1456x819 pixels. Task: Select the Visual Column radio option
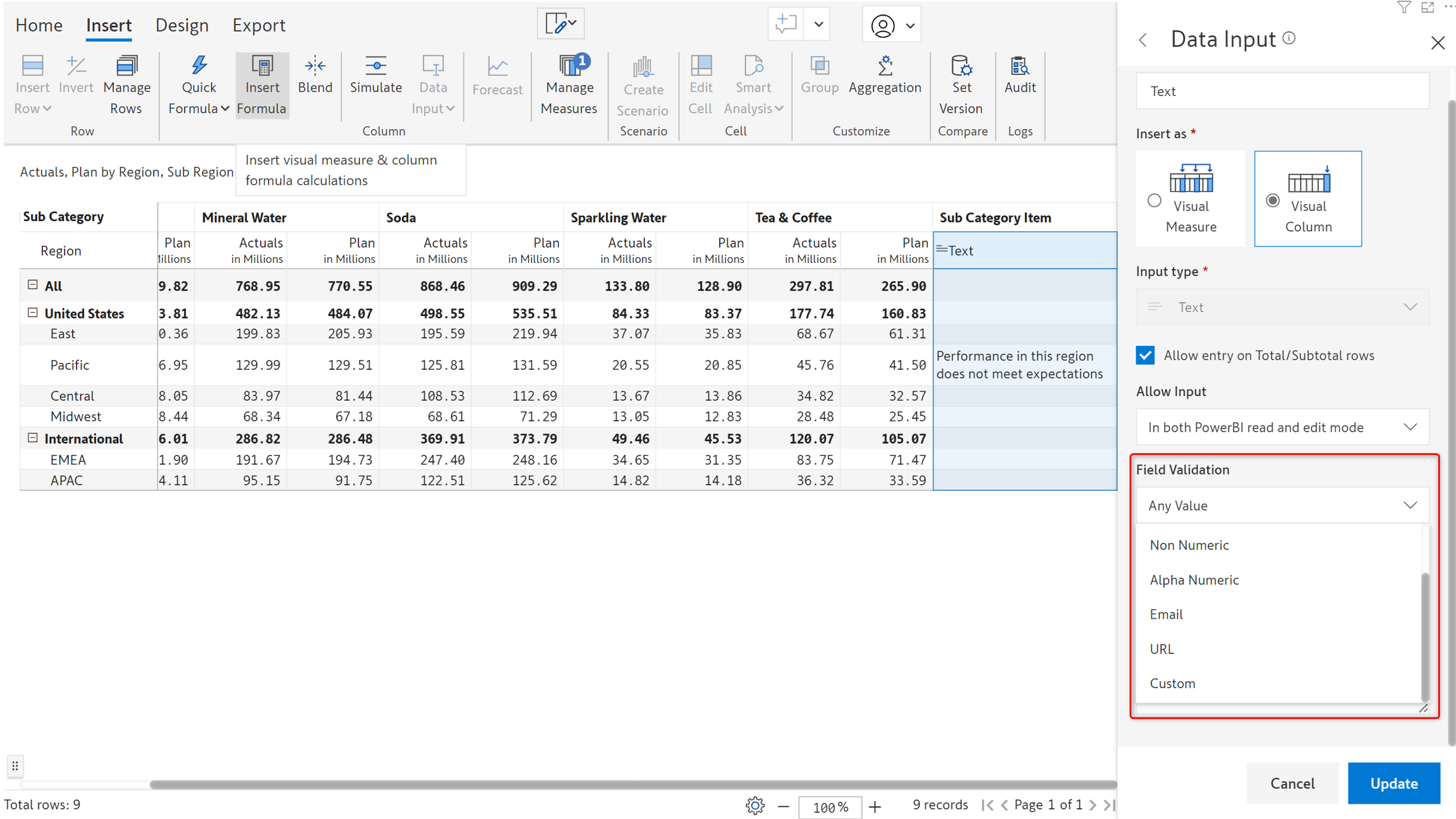pos(1273,200)
